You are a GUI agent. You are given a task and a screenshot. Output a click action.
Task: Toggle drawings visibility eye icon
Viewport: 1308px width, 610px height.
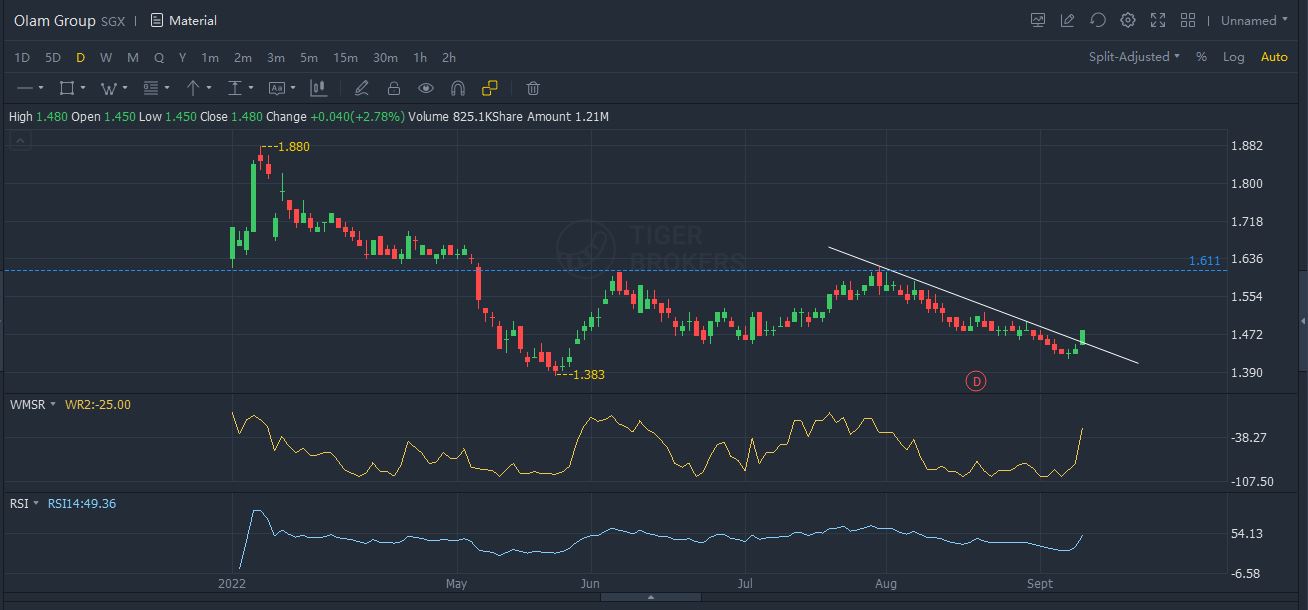pyautogui.click(x=426, y=88)
